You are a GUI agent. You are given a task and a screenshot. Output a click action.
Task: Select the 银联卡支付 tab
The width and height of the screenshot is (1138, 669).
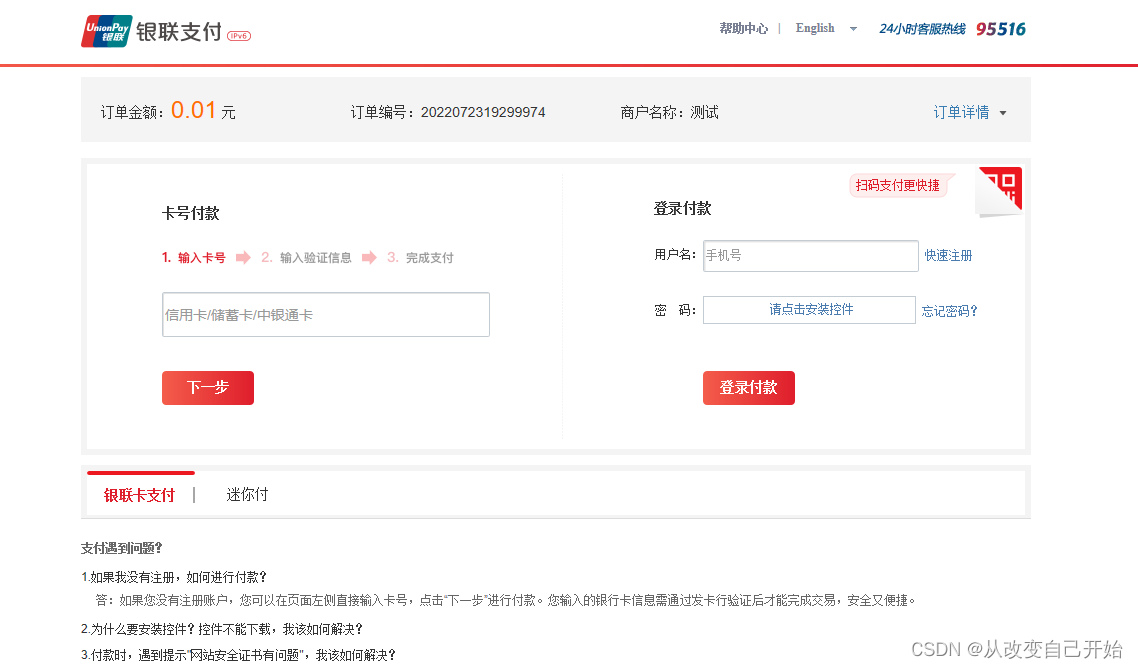coord(141,494)
